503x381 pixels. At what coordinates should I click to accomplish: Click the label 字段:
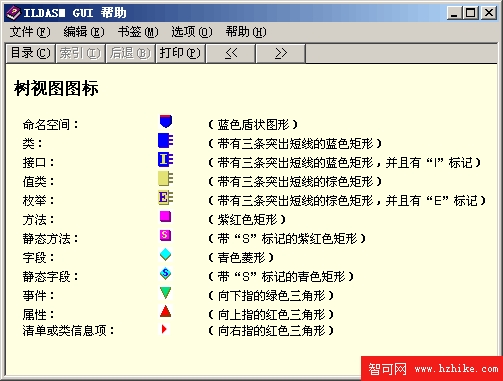click(x=38, y=258)
